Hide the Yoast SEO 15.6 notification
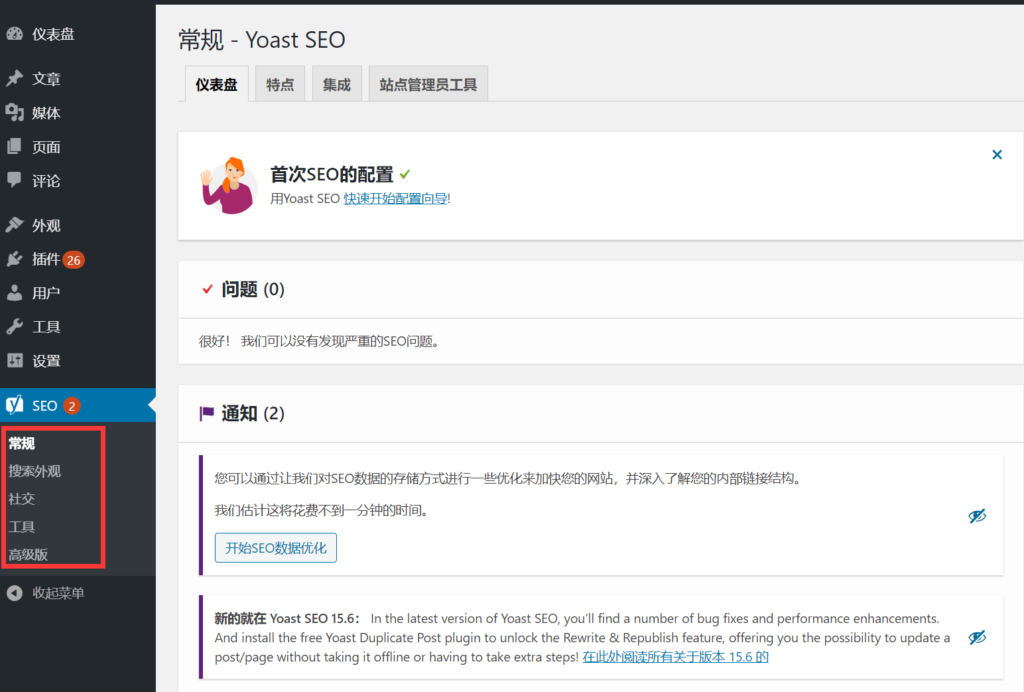Viewport: 1024px width, 692px height. 977,637
